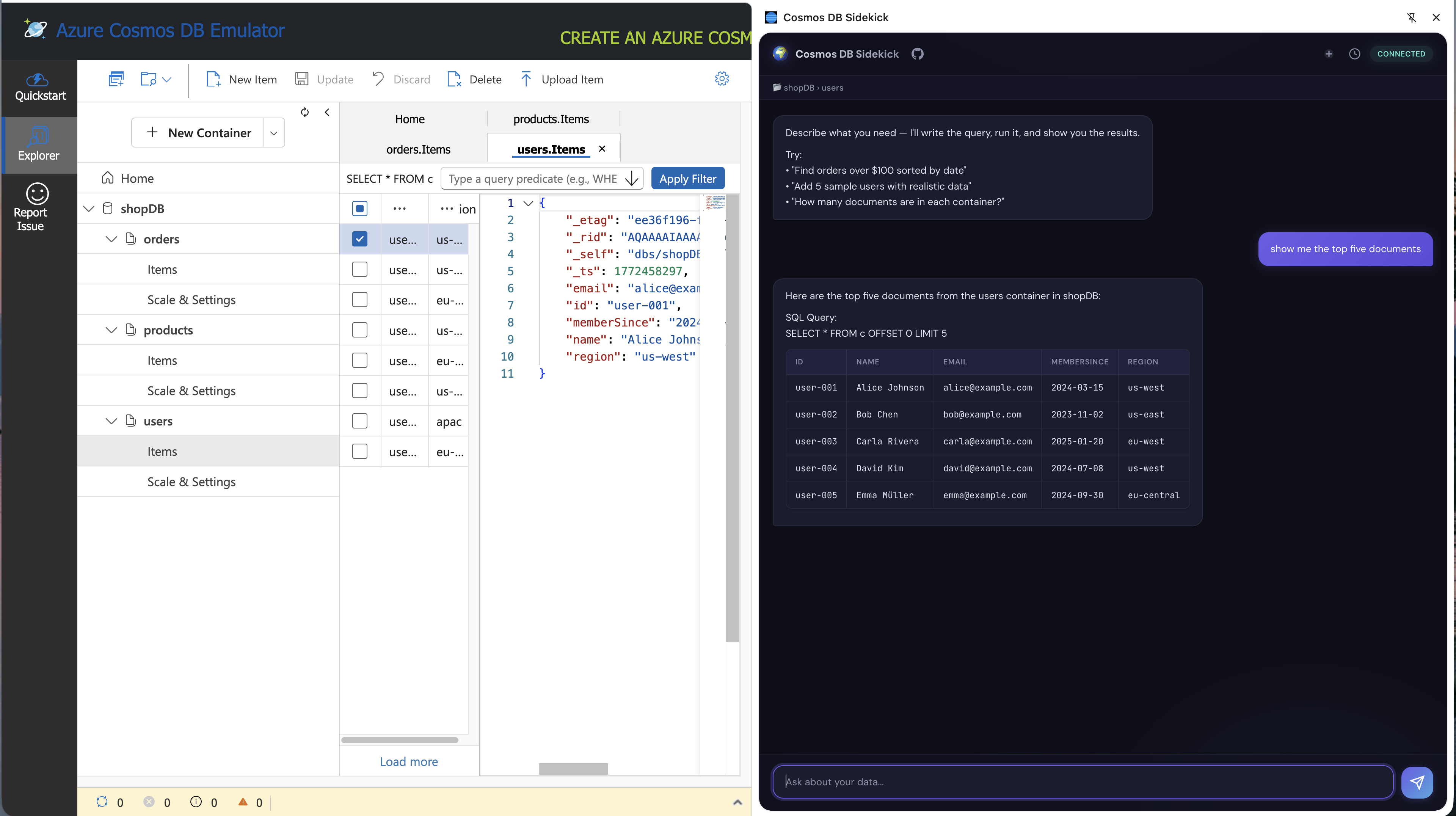Open the data explorer settings gear
This screenshot has height=816, width=1456.
[722, 78]
